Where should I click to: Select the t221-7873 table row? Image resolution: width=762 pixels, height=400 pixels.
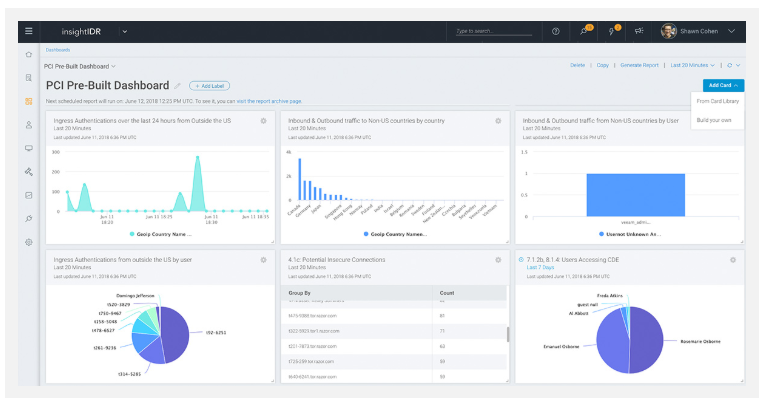[394, 346]
